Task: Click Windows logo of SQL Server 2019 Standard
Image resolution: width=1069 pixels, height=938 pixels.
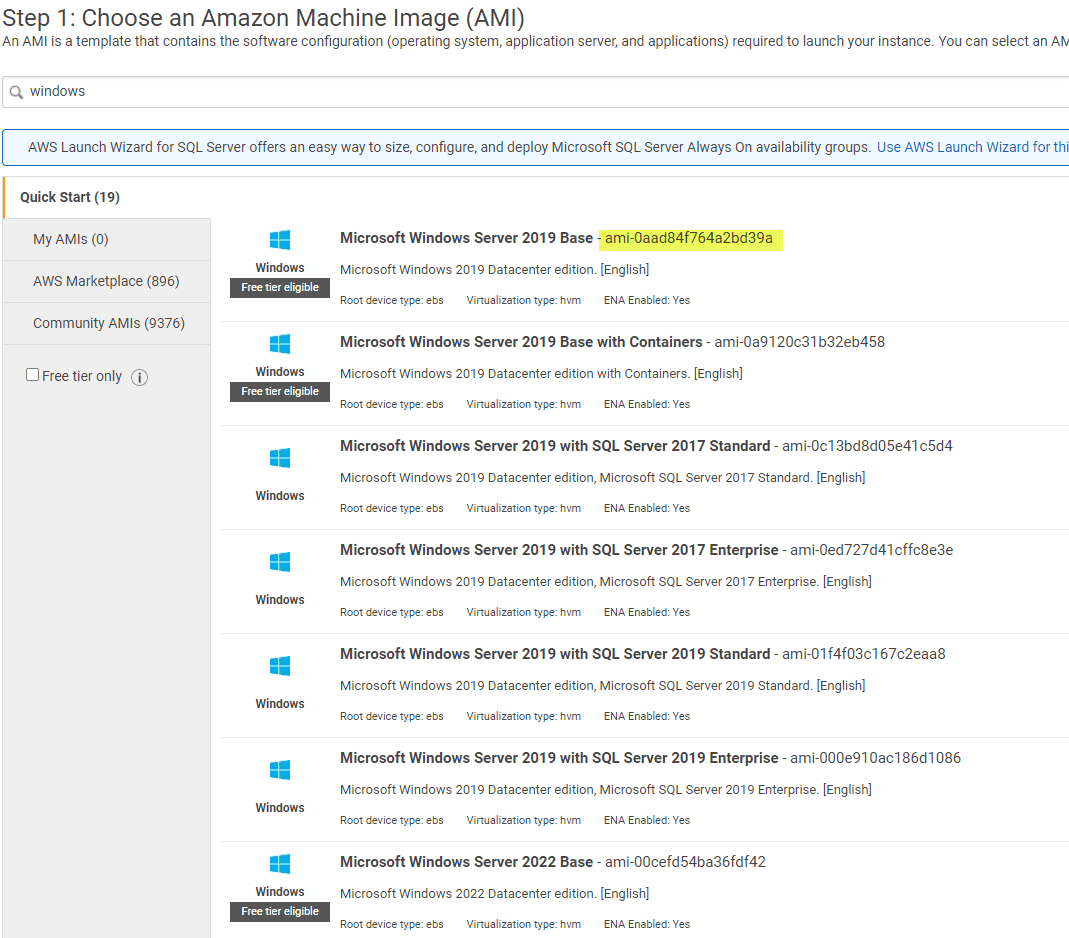Action: click(x=280, y=666)
